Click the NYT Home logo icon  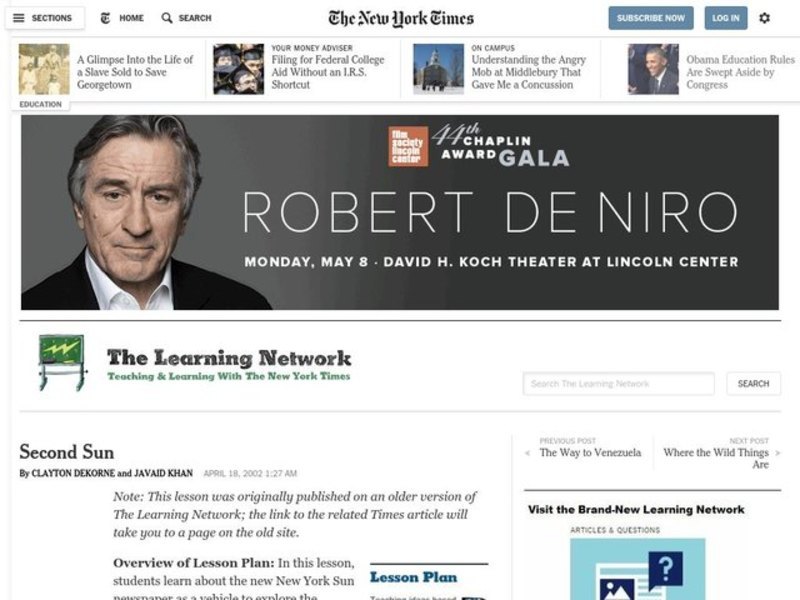point(105,18)
